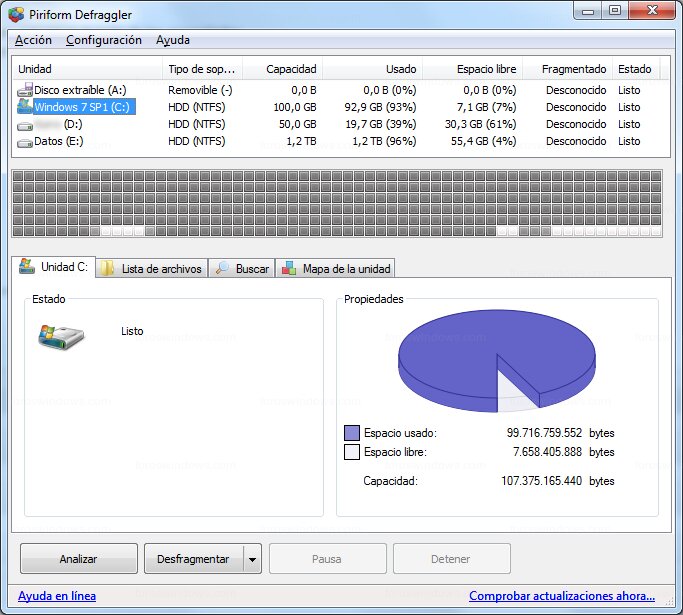
Task: Sort by the Capacidad column header
Action: click(x=283, y=69)
